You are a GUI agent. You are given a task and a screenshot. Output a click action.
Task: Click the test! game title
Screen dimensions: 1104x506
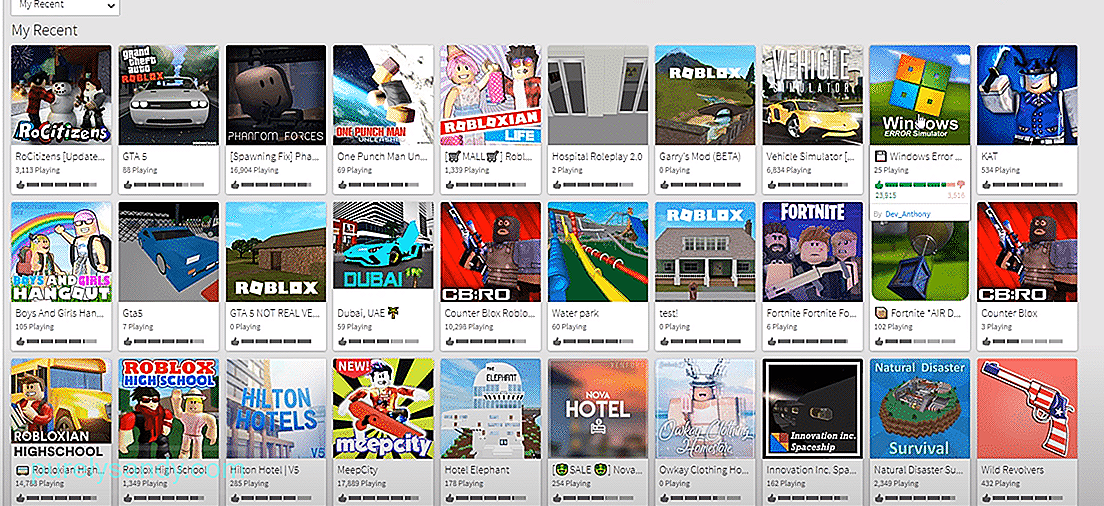(x=670, y=313)
